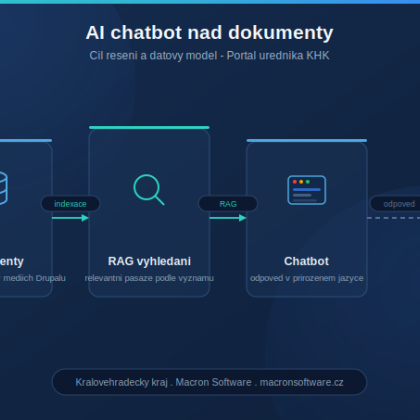Click the RAG pill label
This screenshot has width=420, height=420.
pos(228,204)
